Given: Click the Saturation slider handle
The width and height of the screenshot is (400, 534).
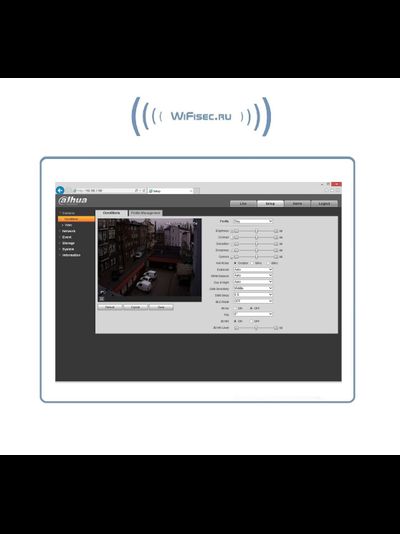Looking at the screenshot, I should point(257,244).
